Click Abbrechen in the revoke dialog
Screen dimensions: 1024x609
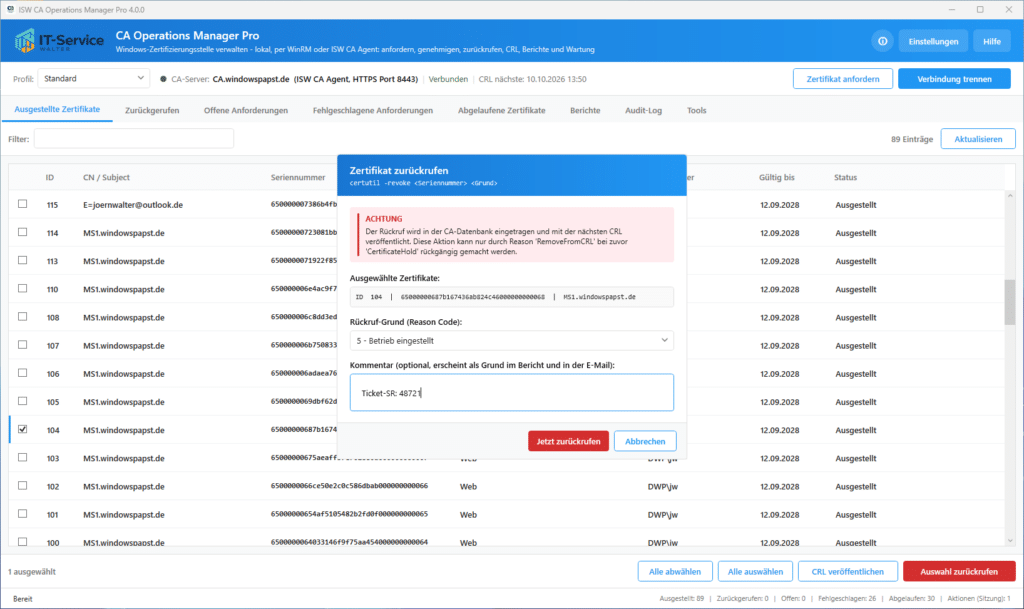point(645,441)
